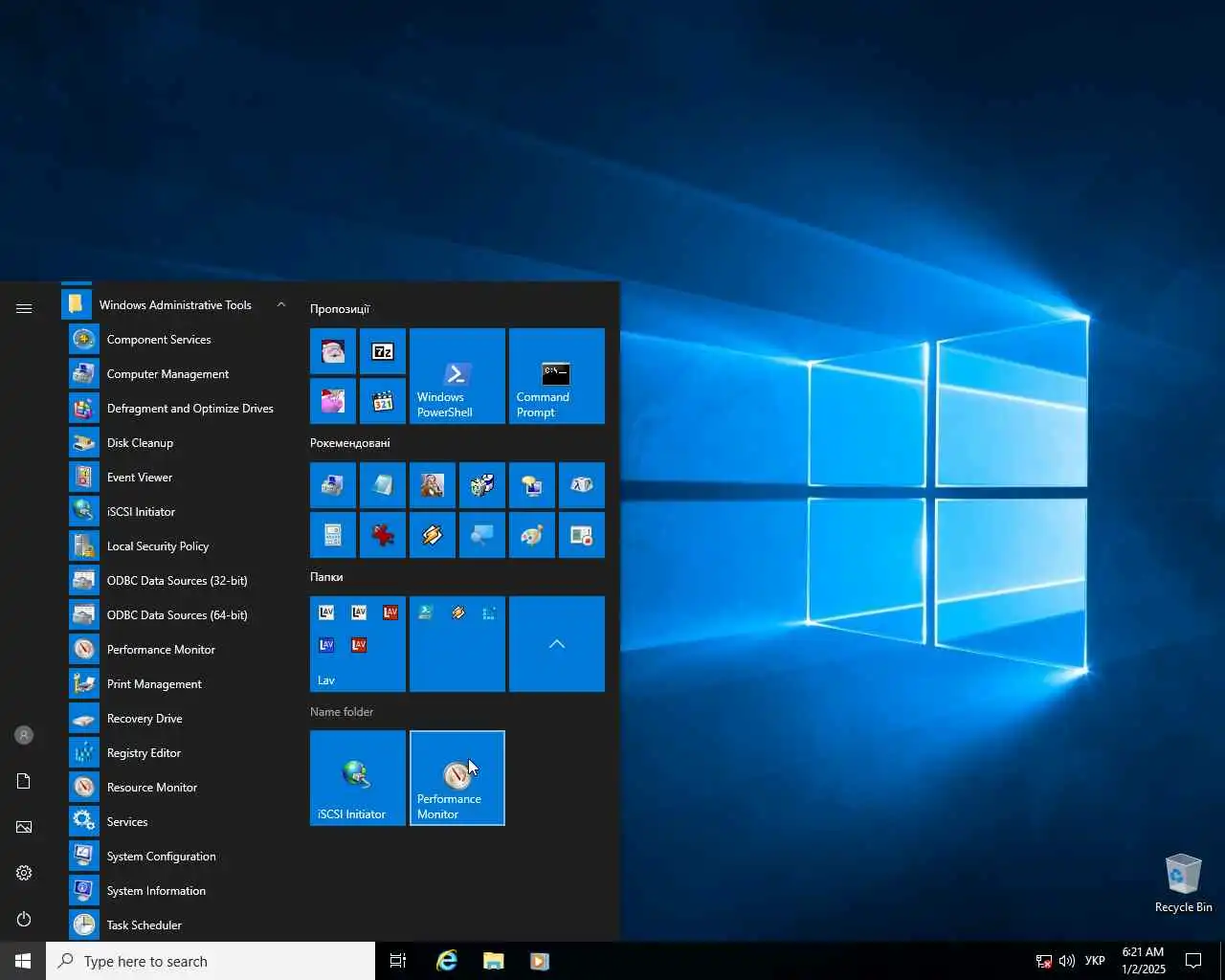
Task: Open Recovery Drive
Action: (x=176, y=719)
